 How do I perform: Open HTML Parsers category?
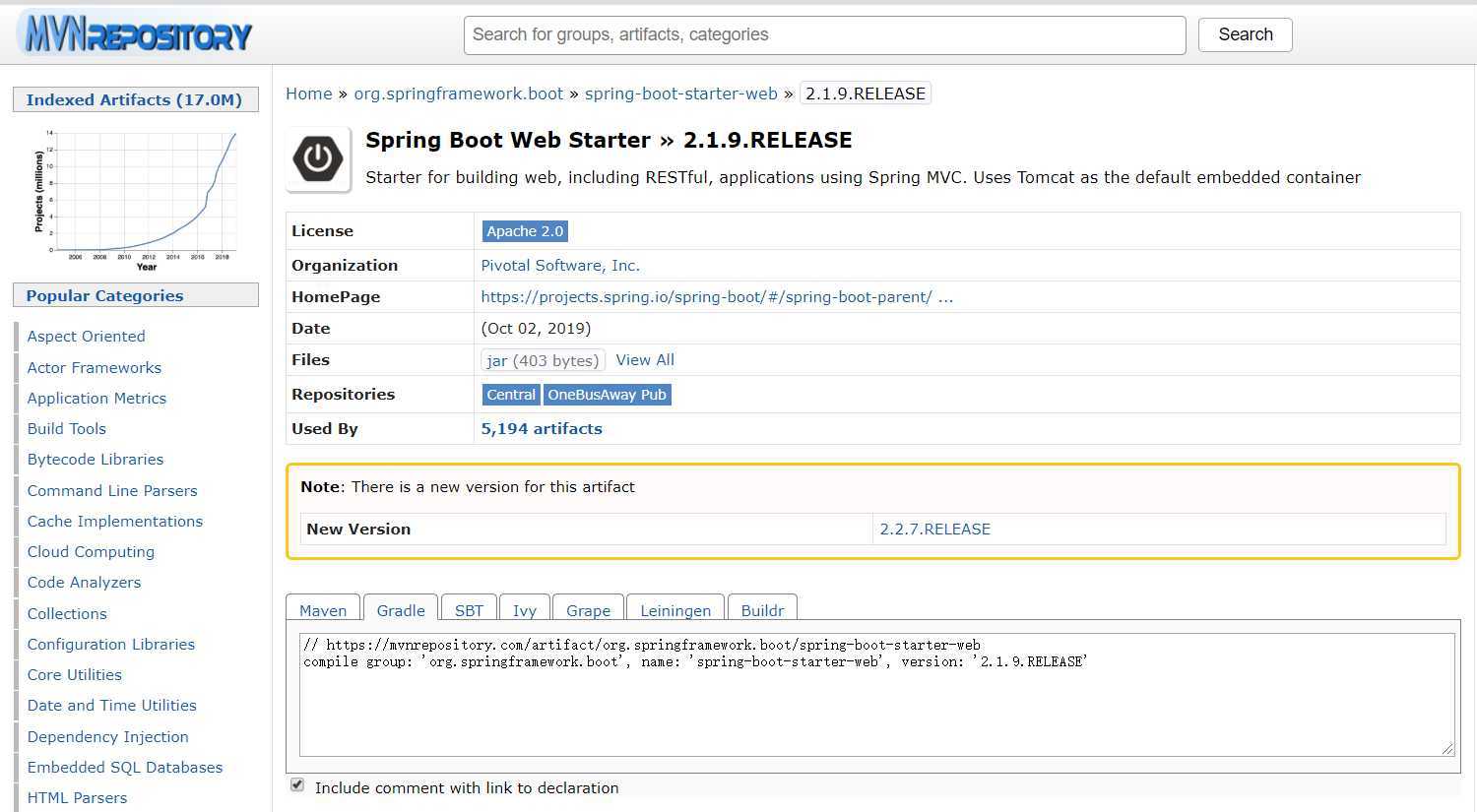pyautogui.click(x=78, y=798)
